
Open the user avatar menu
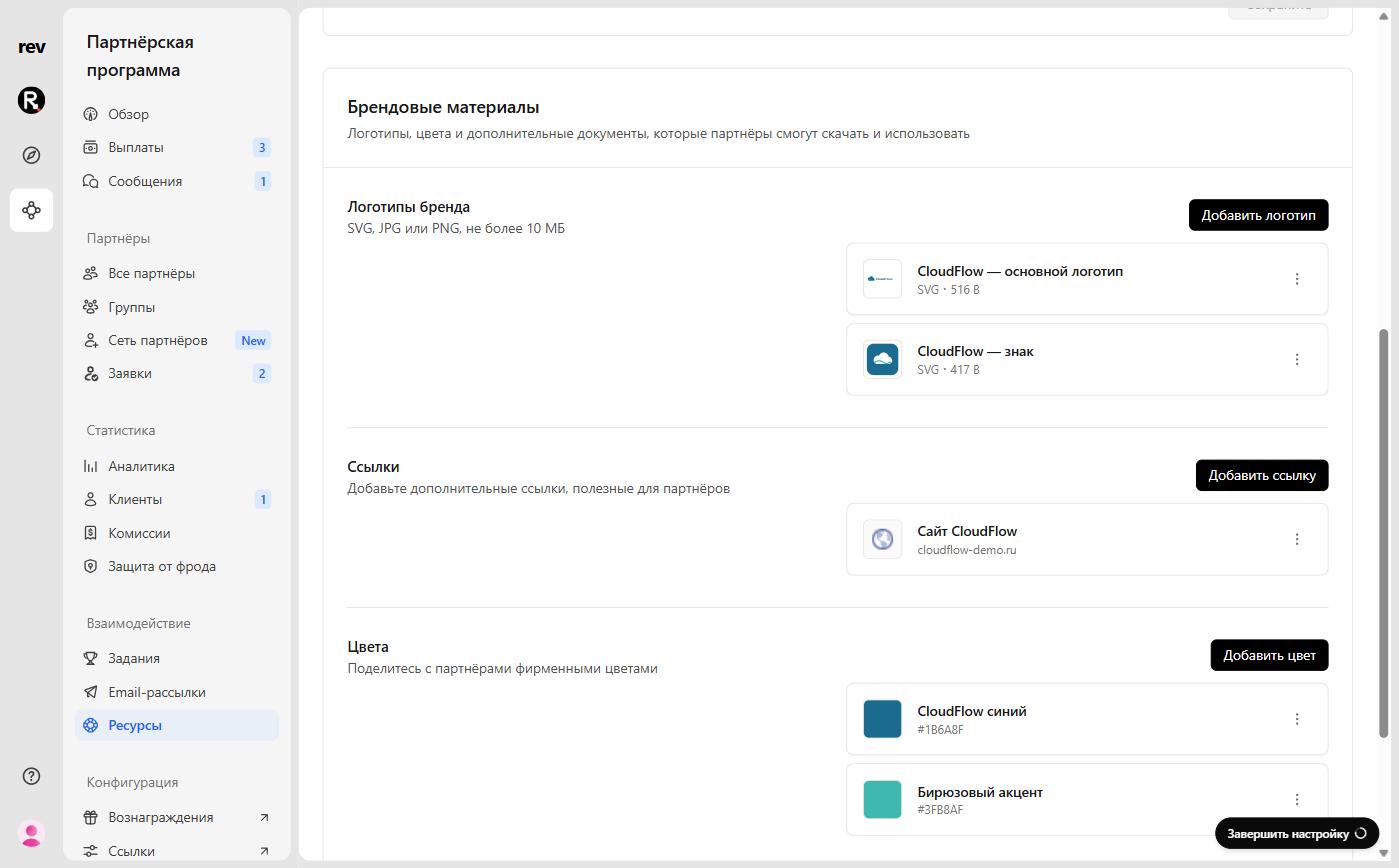point(31,833)
